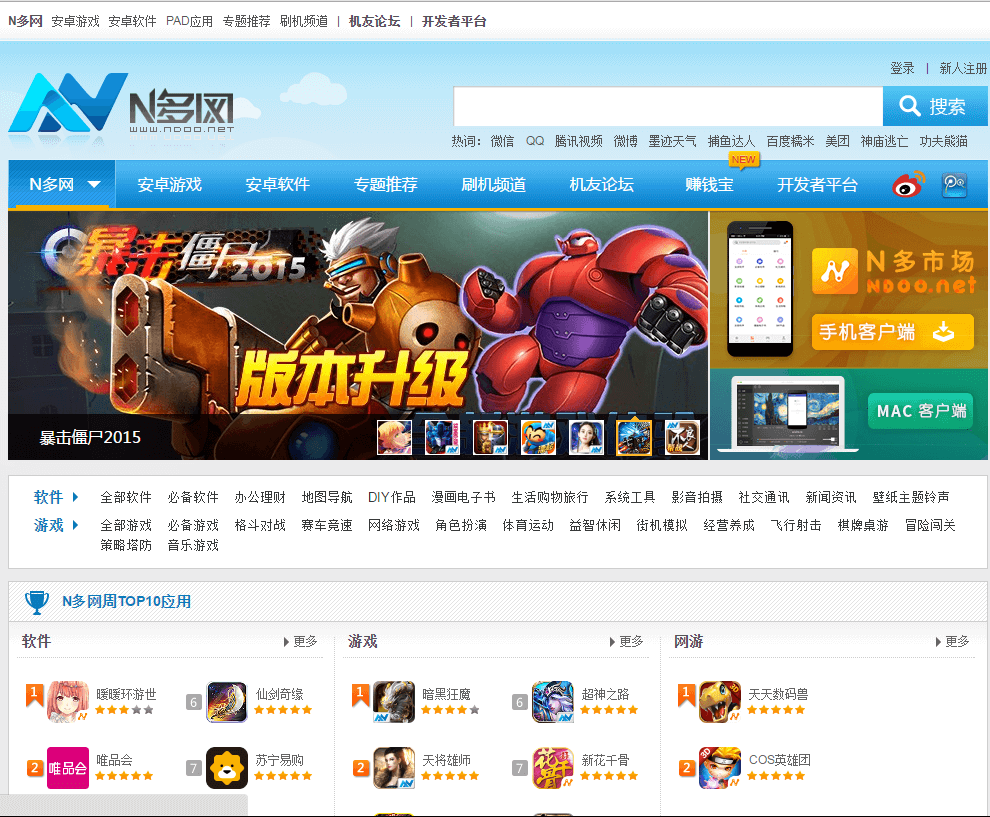Open the 唯品会 app icon
This screenshot has width=990, height=817.
[68, 768]
